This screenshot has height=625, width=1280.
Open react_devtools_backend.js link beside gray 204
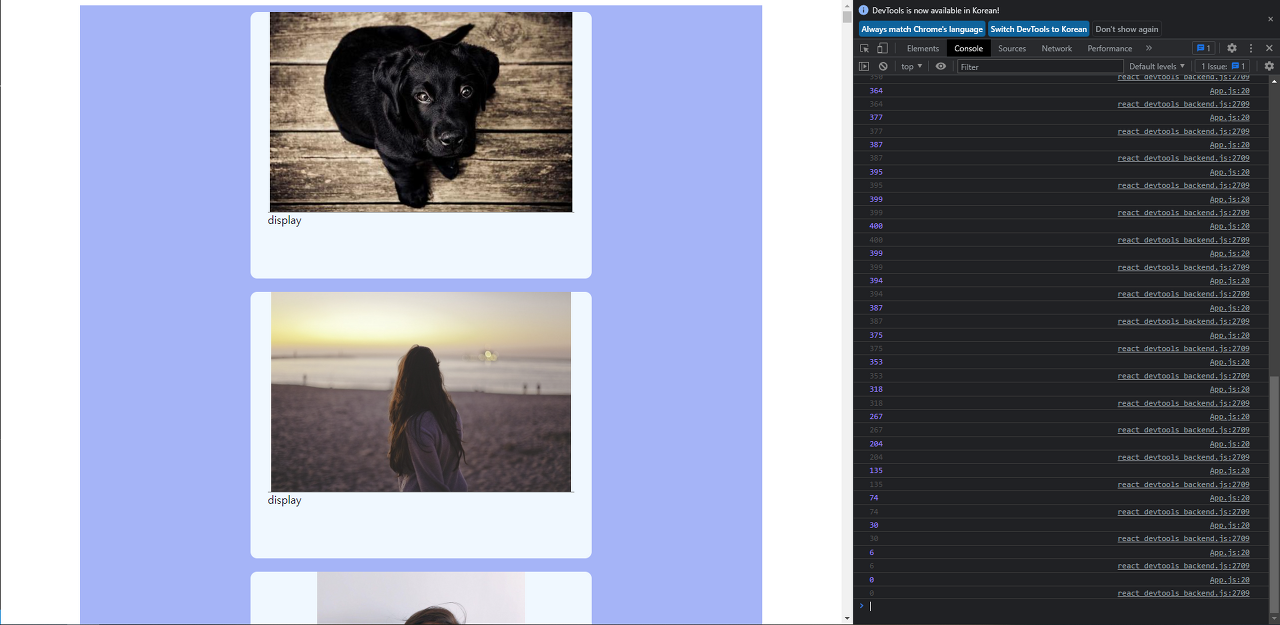point(1183,457)
